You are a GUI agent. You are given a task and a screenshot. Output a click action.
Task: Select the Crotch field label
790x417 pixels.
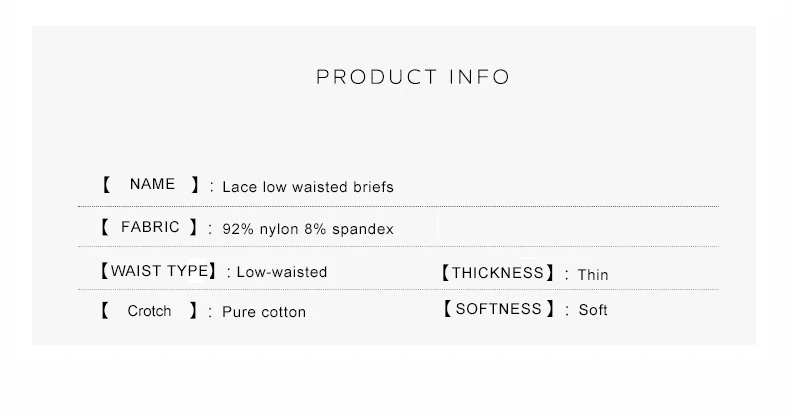(149, 311)
